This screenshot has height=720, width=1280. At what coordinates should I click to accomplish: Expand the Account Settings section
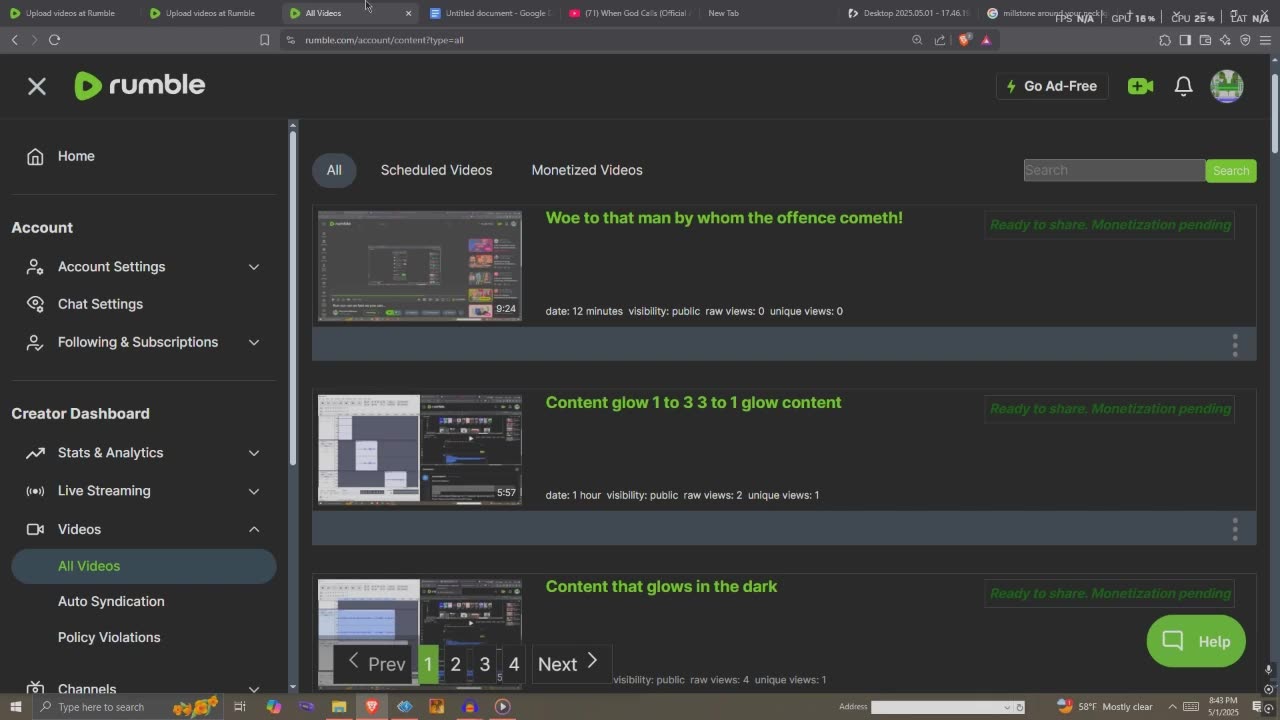[254, 267]
